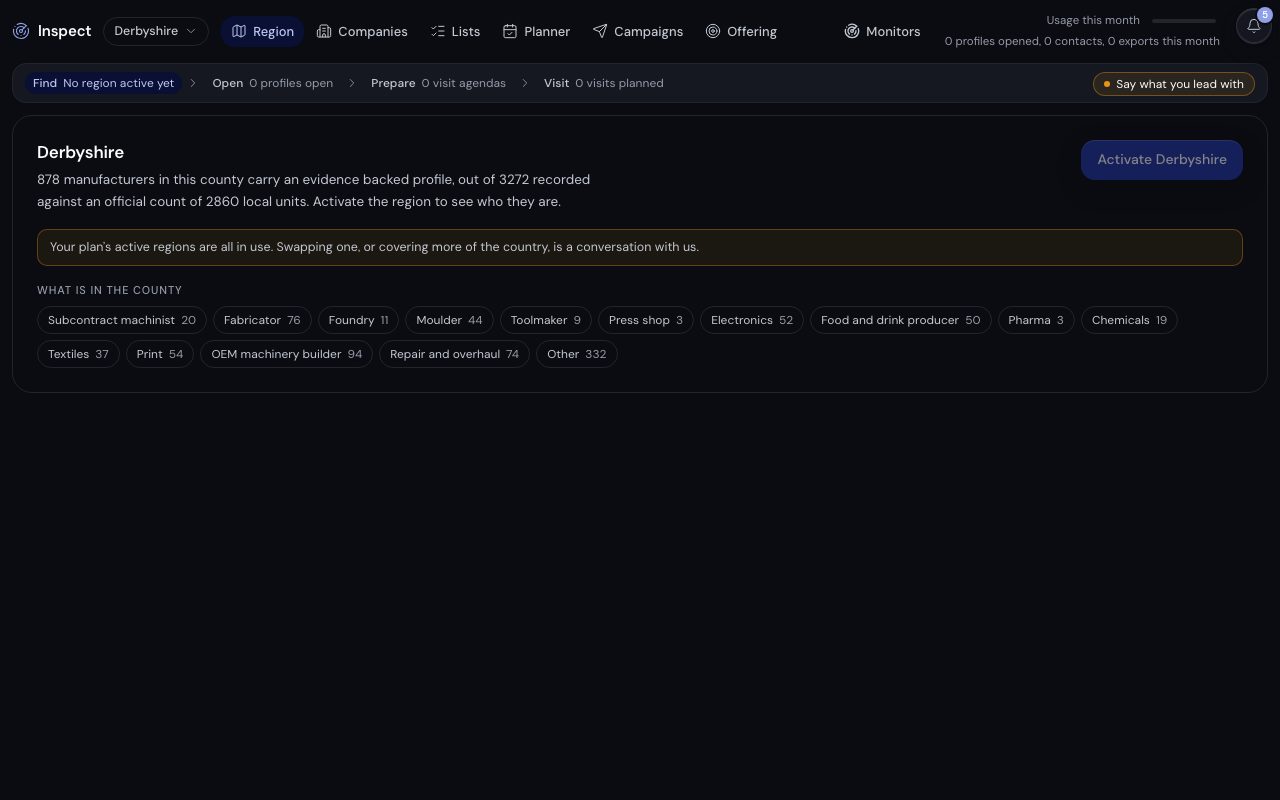Select the Find step in workflow bar
This screenshot has width=1280, height=800.
pyautogui.click(x=103, y=83)
